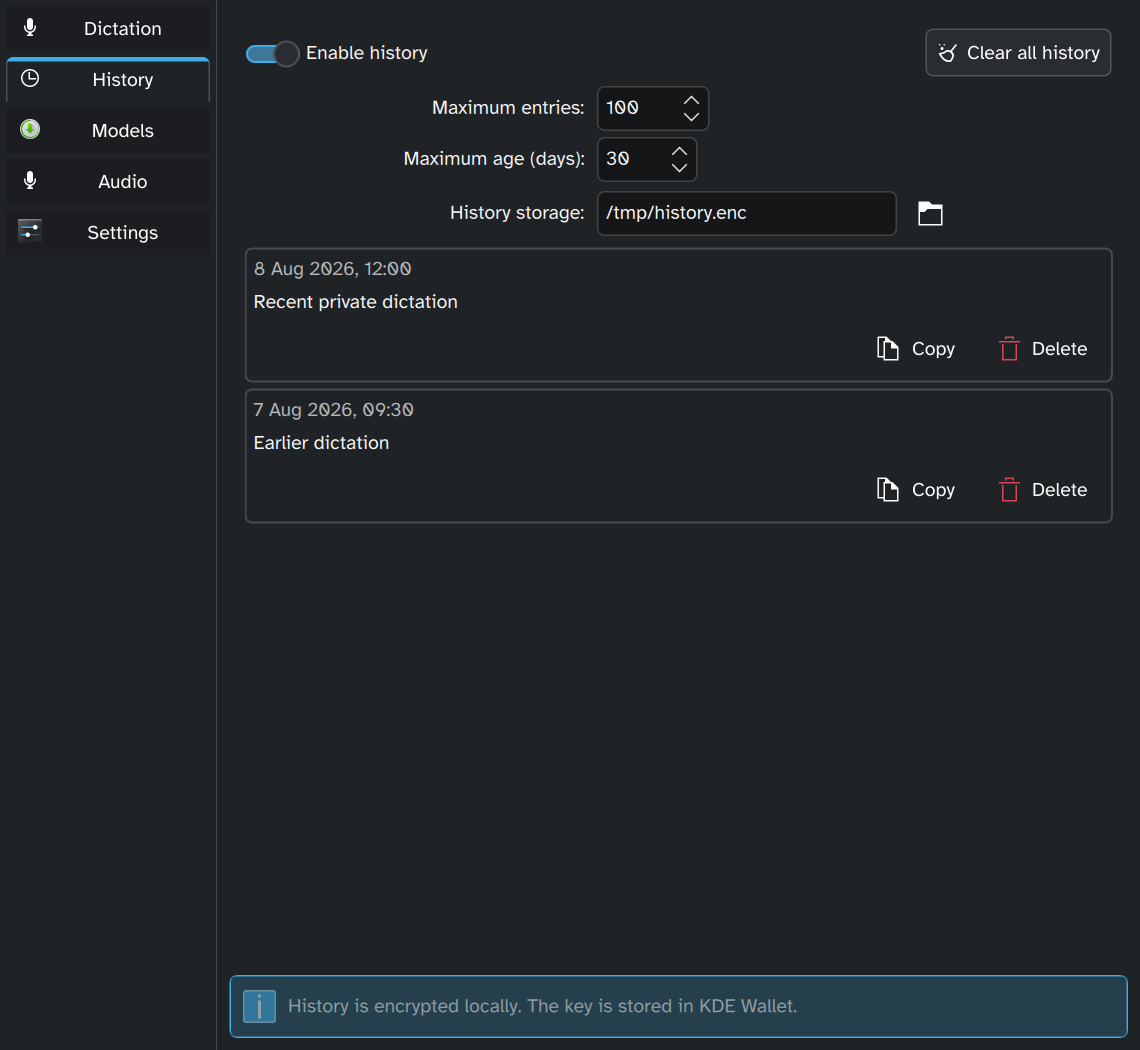
Task: Click the copy icon for Recent private dictation
Action: (887, 349)
